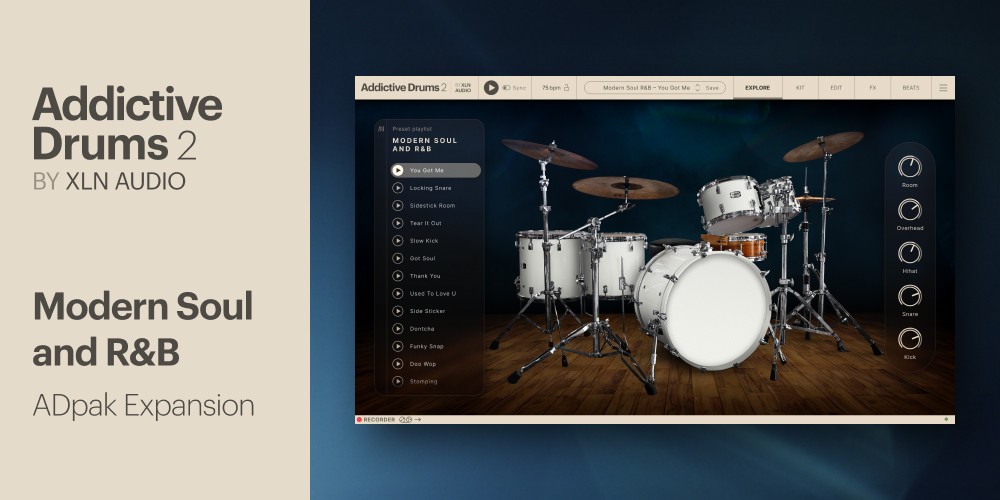Audition the Funky Snap preset play icon

(398, 346)
